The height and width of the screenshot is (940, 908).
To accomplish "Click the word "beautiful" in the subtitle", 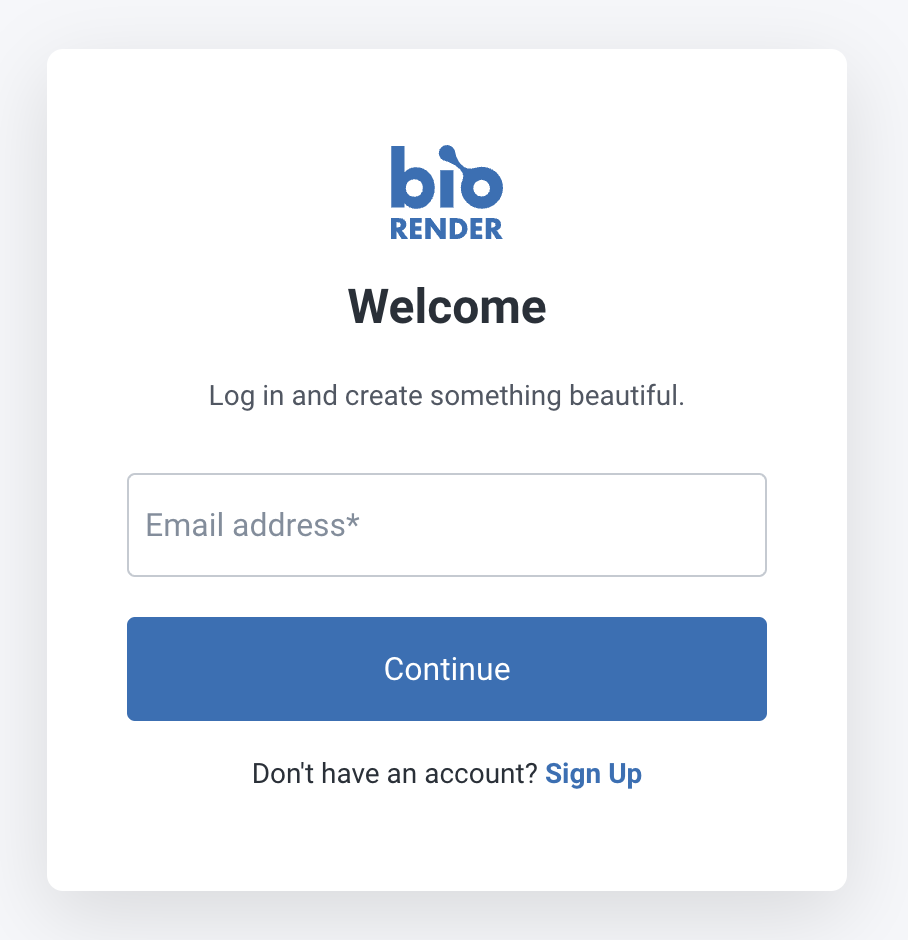I will tap(624, 396).
